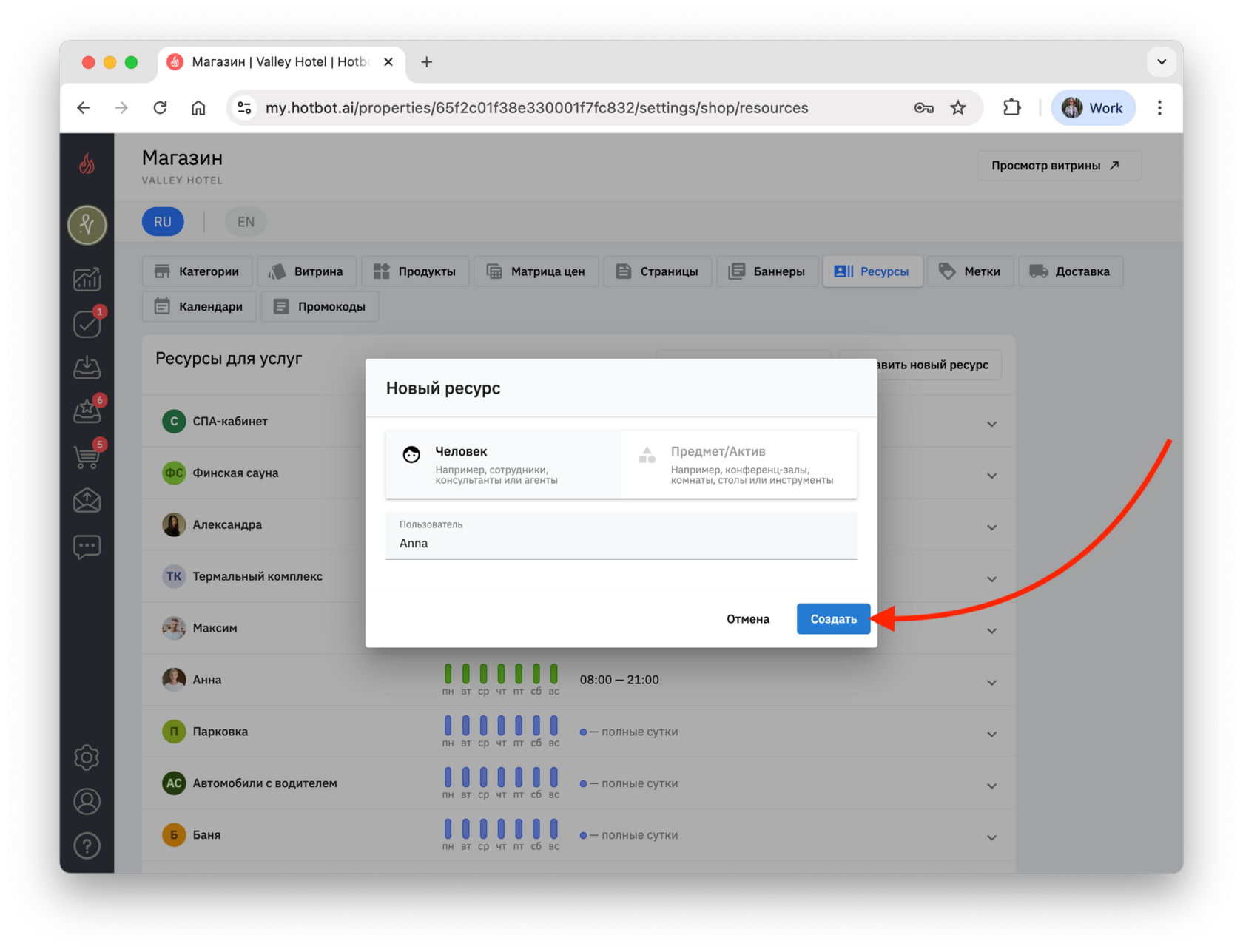Click Анна's avatar thumbnail
The width and height of the screenshot is (1243, 952).
174,680
